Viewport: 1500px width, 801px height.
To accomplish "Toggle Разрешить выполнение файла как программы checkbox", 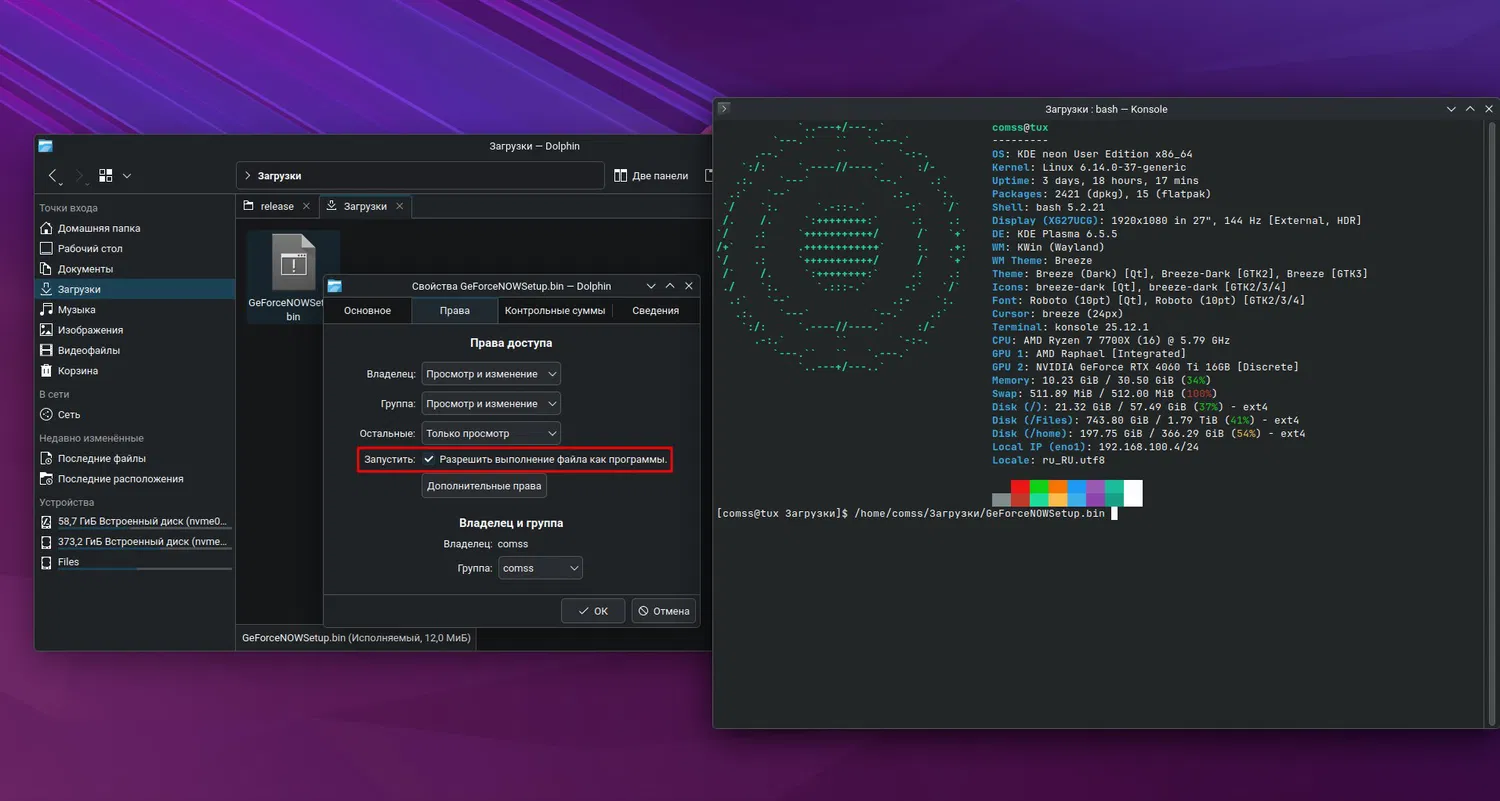I will pos(429,459).
